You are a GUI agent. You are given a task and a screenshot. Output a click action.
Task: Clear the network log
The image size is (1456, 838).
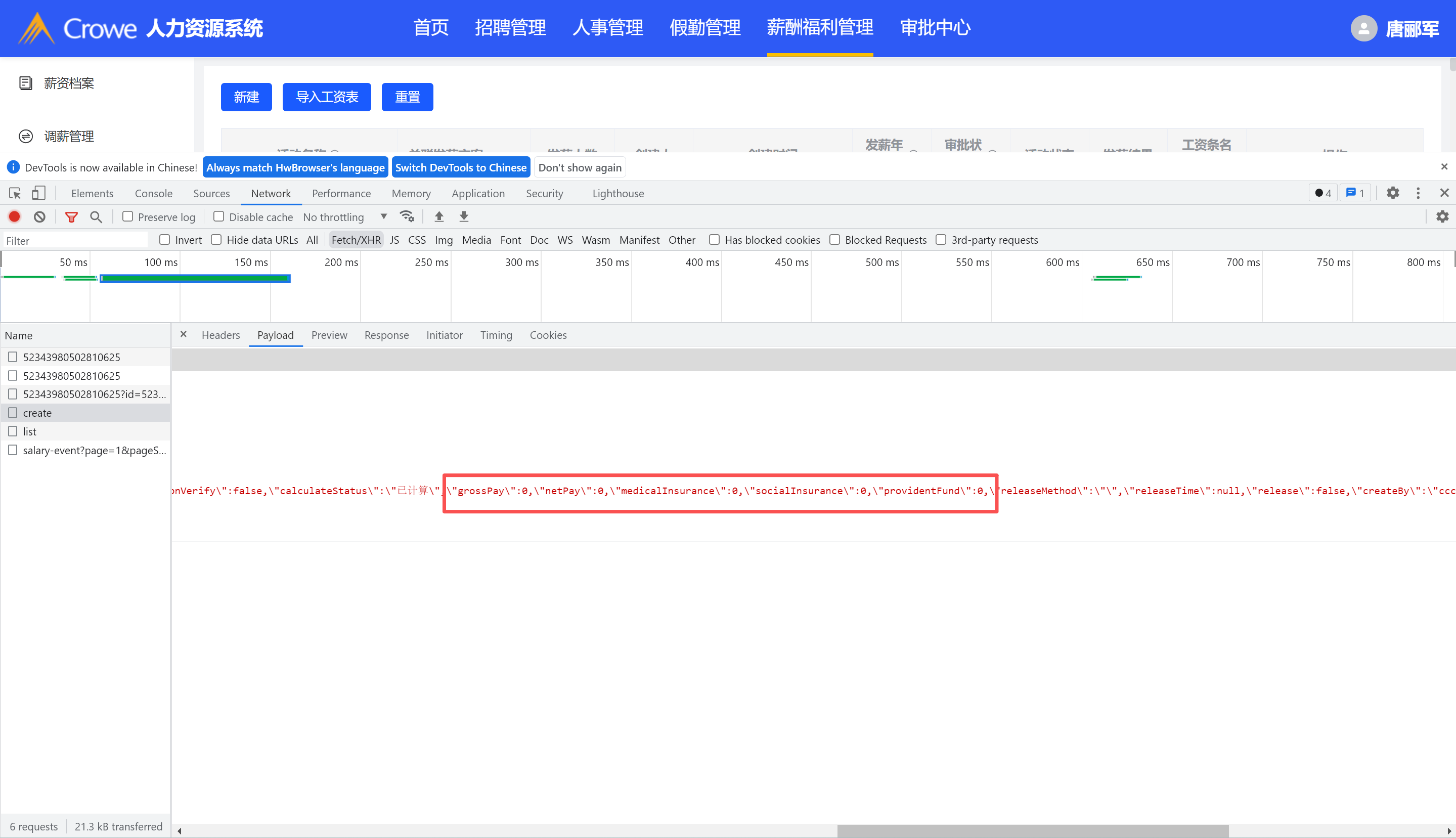[x=40, y=217]
